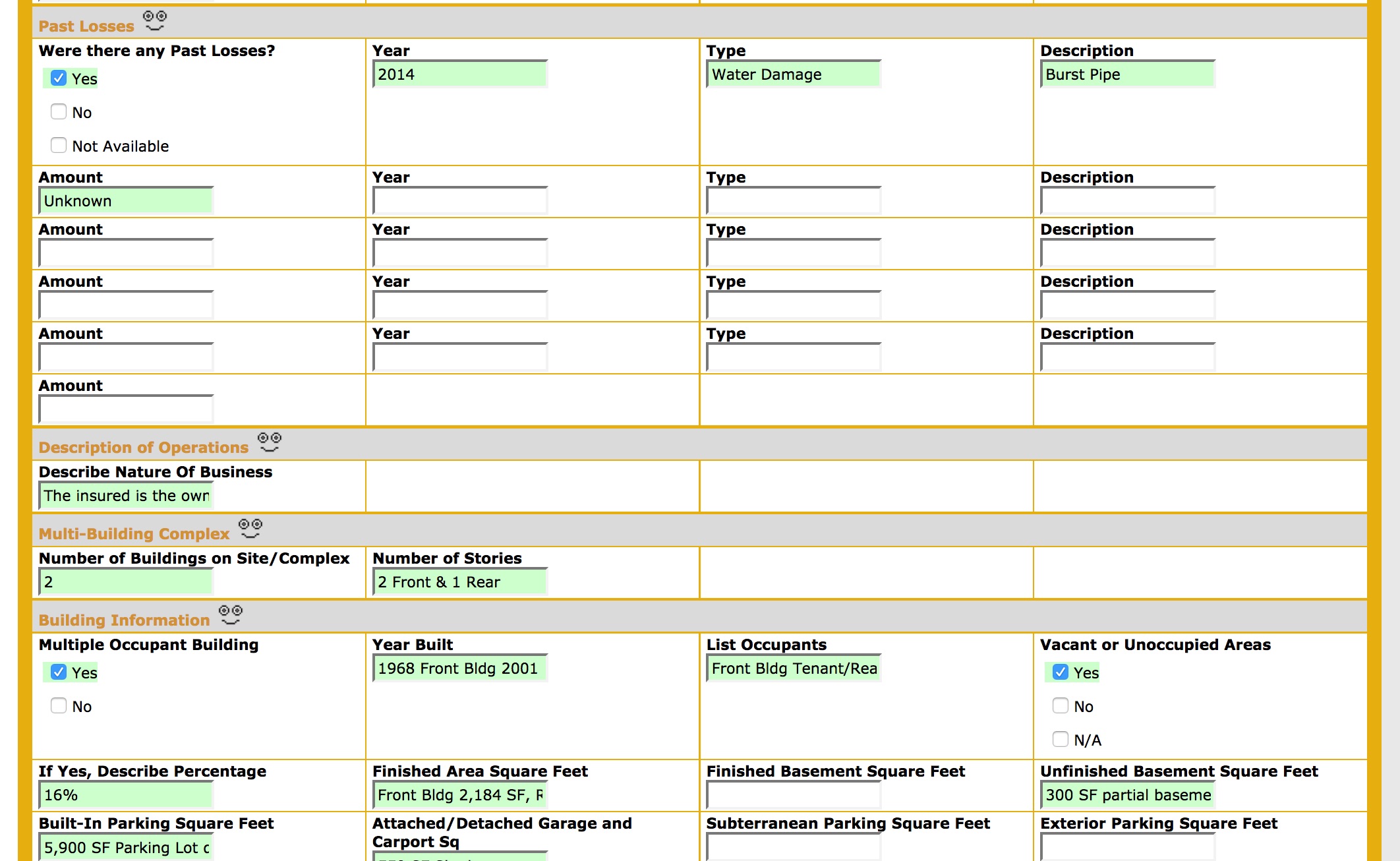The image size is (1400, 861).
Task: Click the Number of Buildings on Site/Complex field
Action: 125,582
